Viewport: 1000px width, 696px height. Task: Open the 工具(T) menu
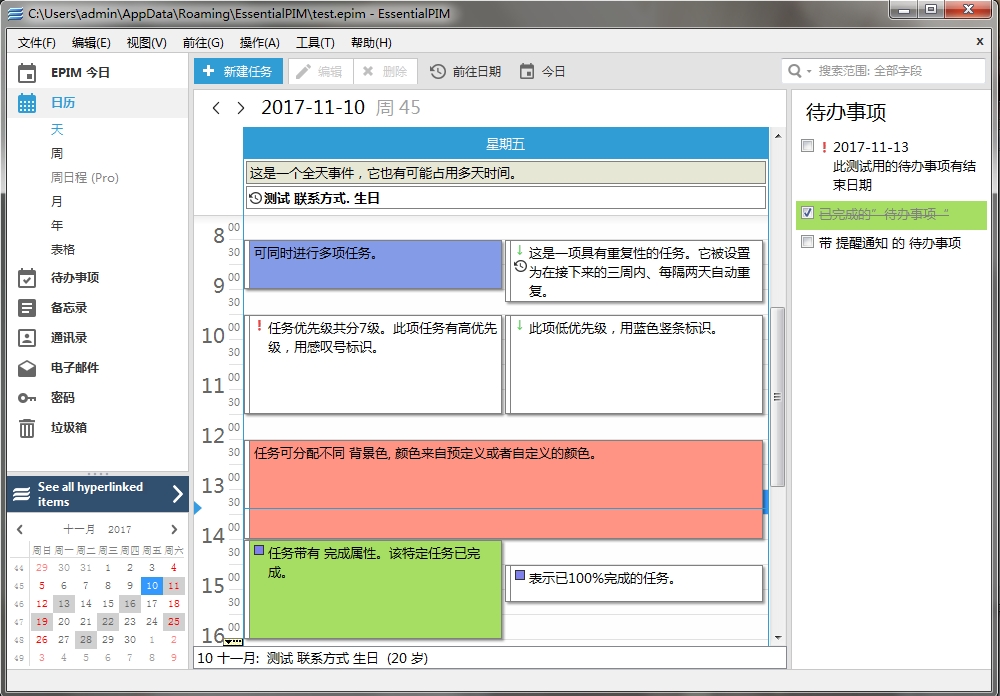[315, 42]
